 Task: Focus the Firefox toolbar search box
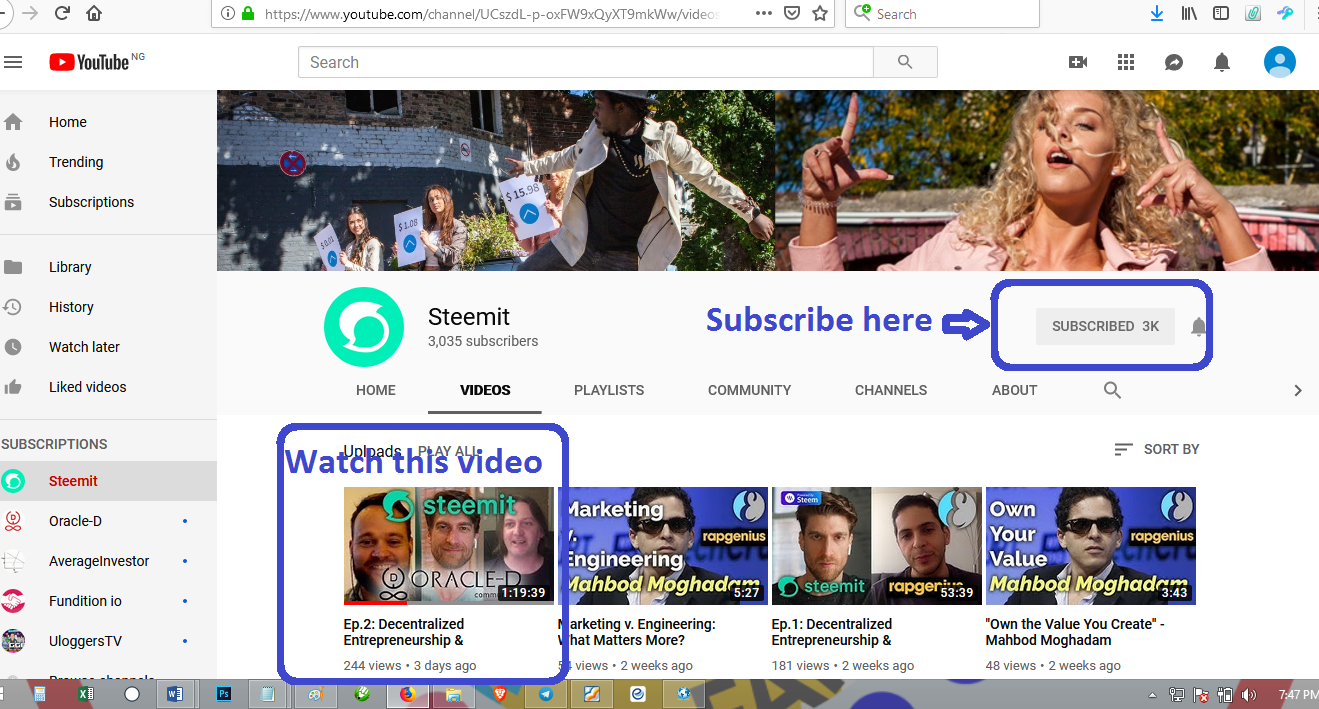[x=942, y=14]
